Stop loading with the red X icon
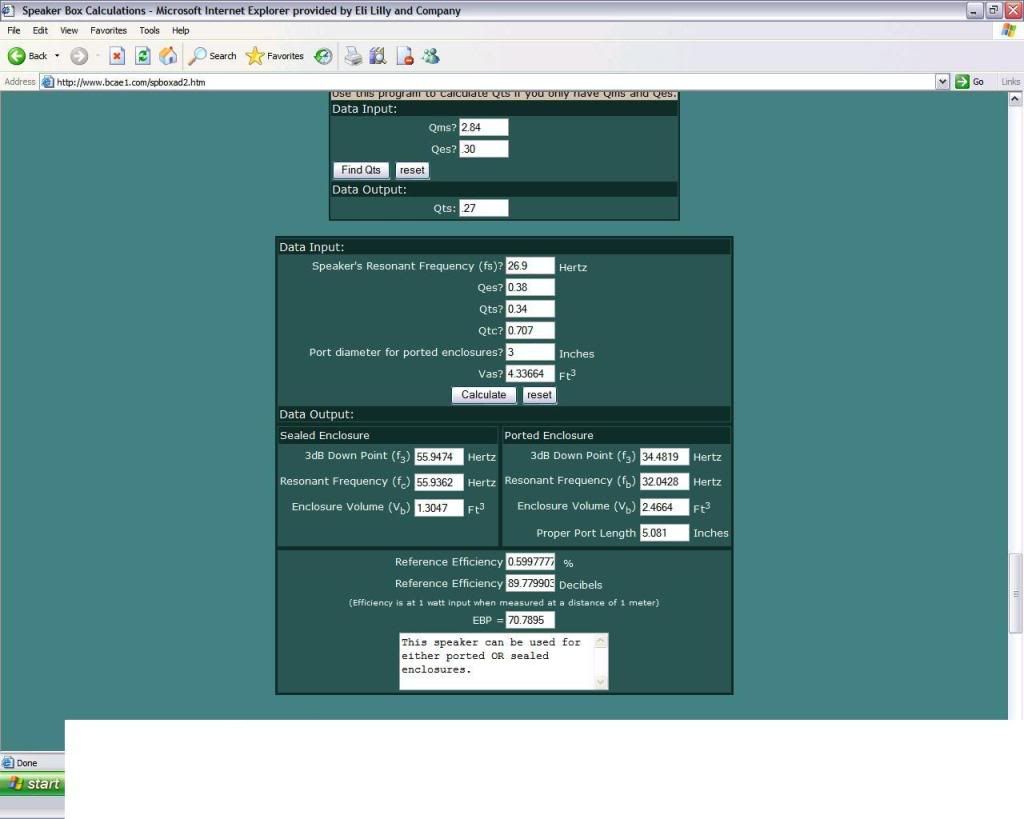The height and width of the screenshot is (819, 1024). click(x=117, y=56)
